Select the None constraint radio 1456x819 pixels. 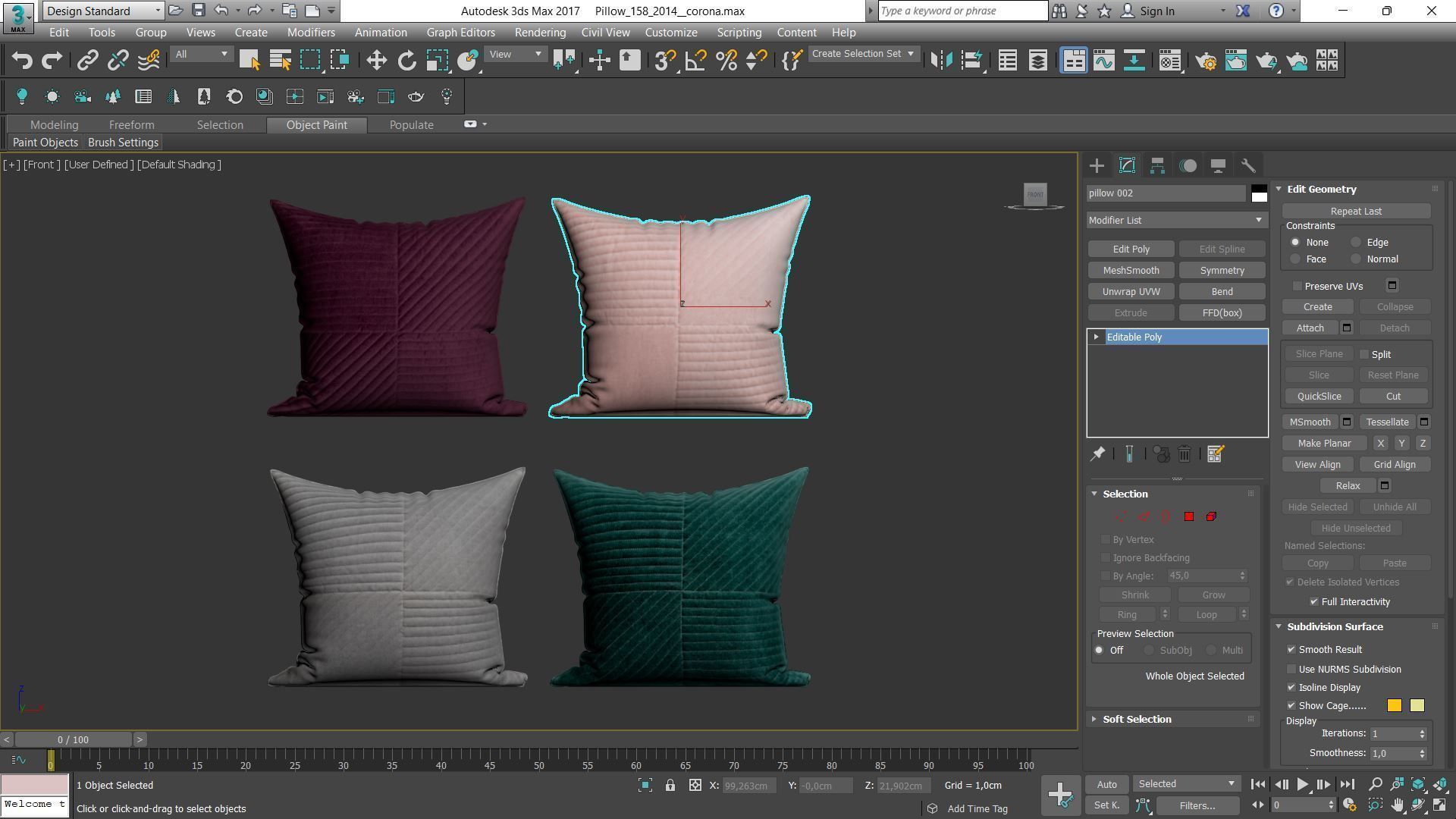tap(1295, 243)
